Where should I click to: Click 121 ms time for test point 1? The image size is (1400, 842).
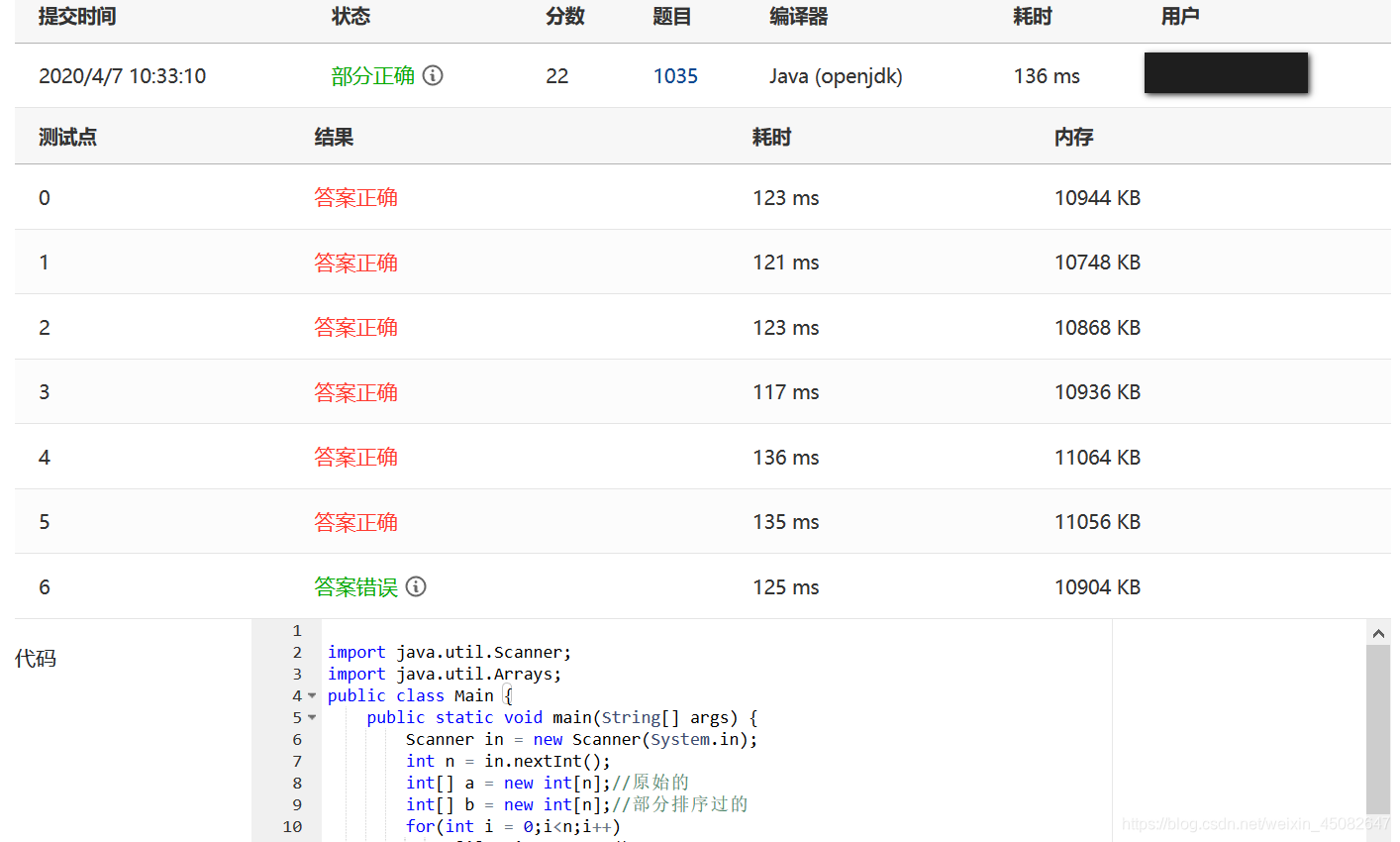coord(786,263)
